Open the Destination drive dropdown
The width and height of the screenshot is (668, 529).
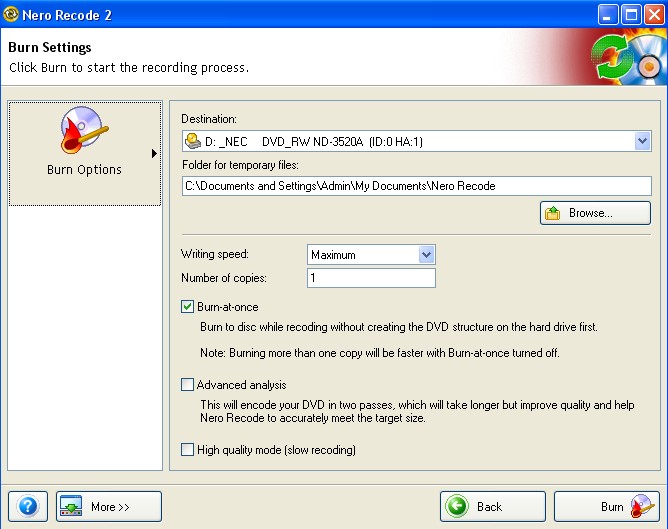pos(642,142)
